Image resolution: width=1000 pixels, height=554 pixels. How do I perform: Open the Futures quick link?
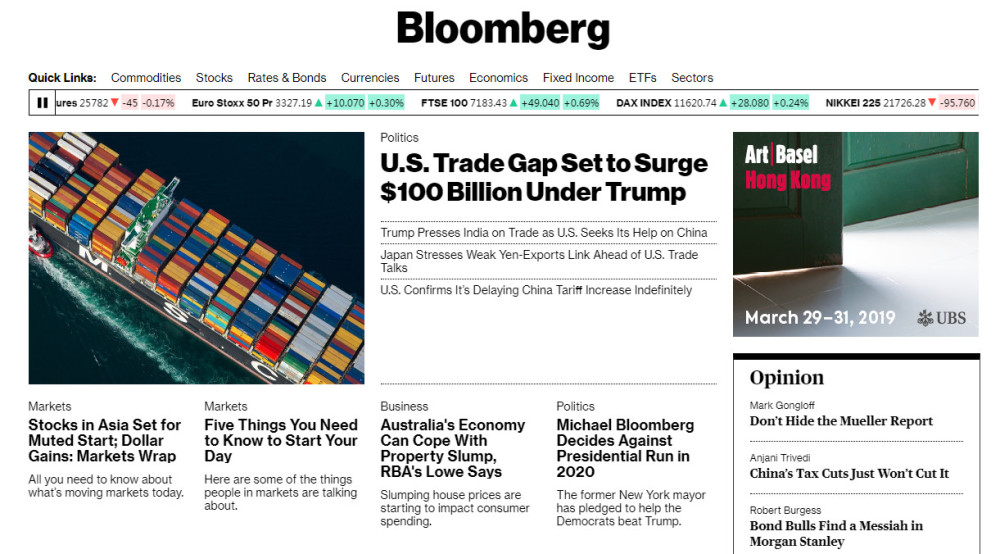[x=434, y=78]
